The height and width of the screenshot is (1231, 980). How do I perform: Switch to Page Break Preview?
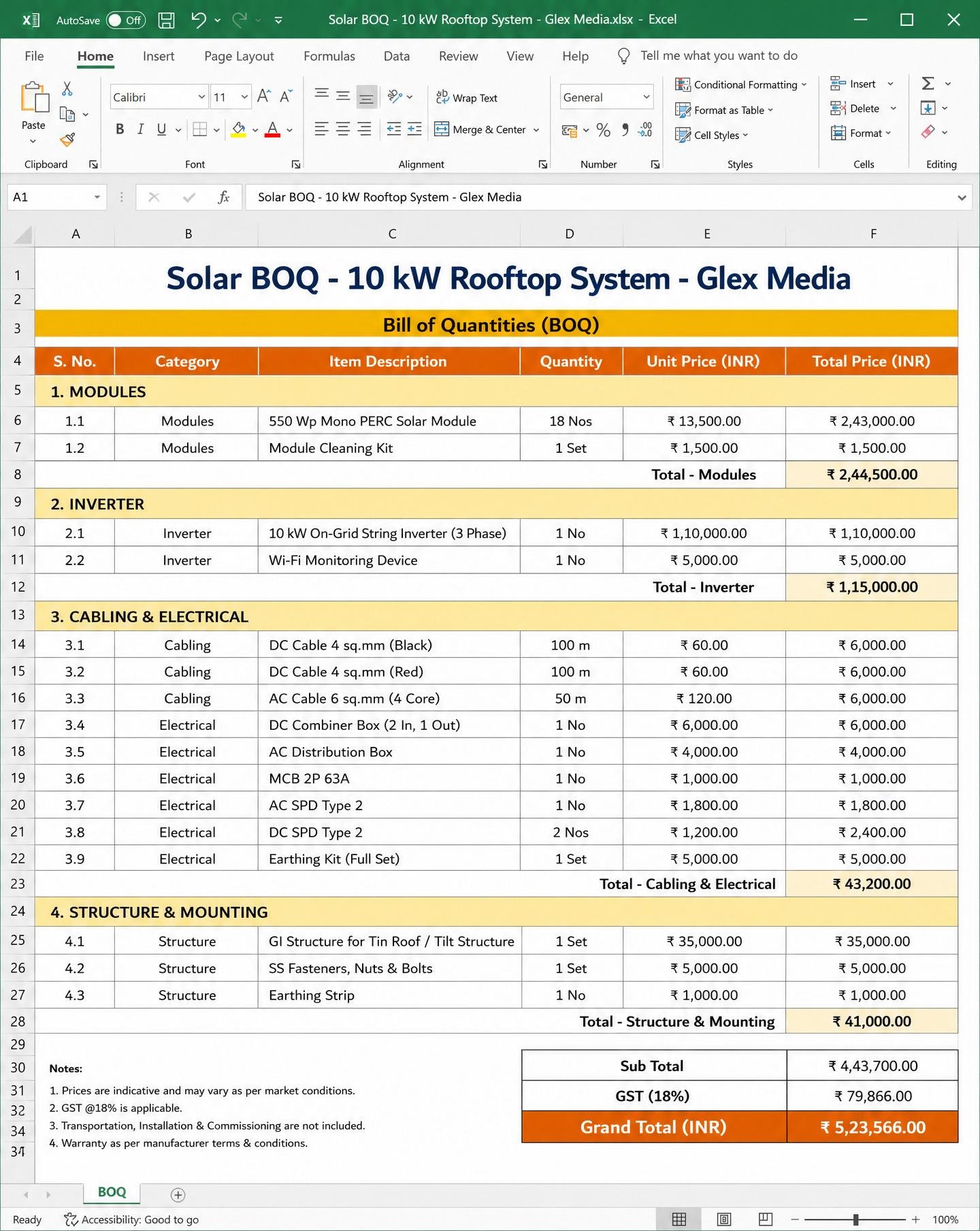click(x=766, y=1219)
